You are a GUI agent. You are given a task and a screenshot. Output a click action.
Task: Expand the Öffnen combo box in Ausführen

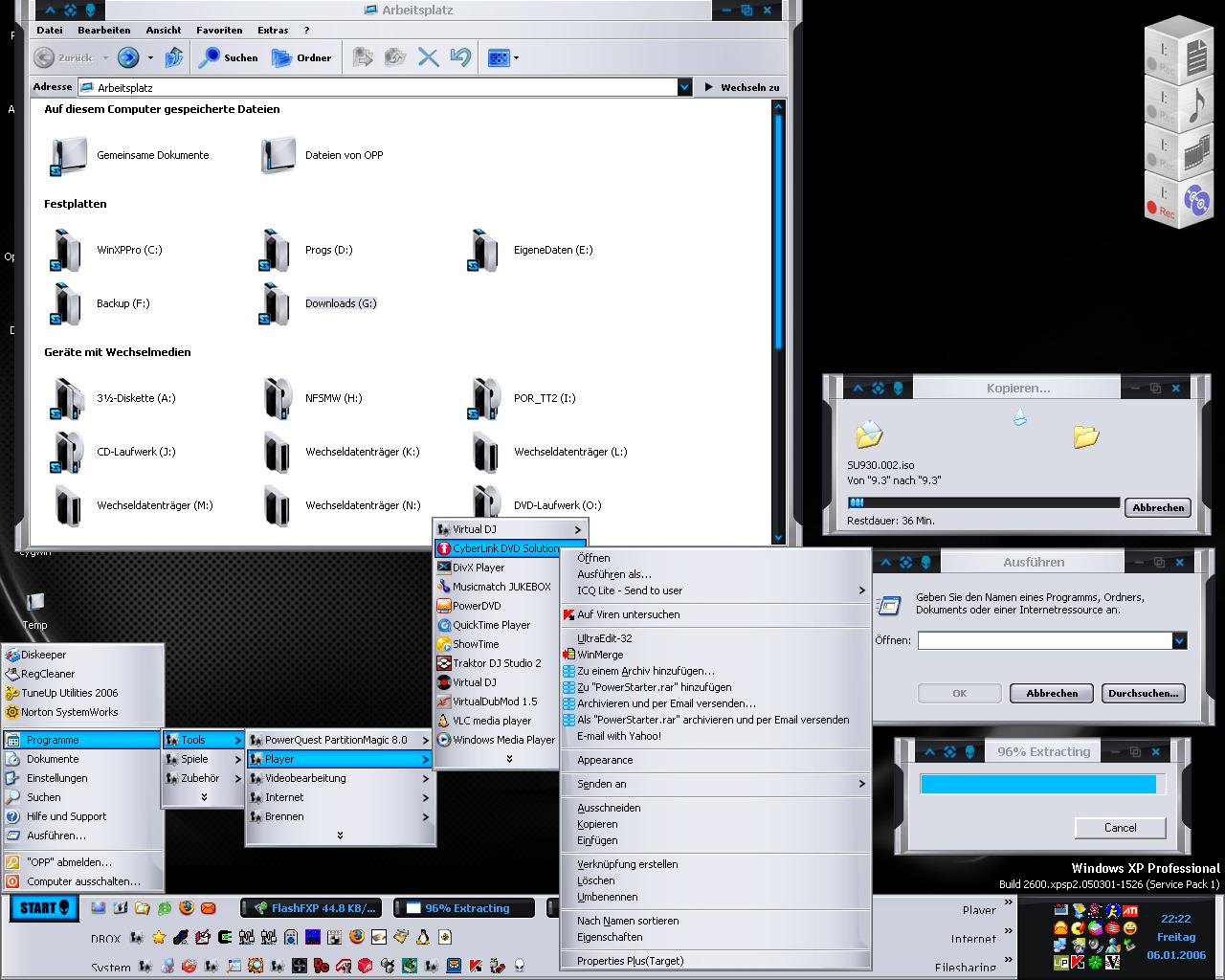1179,641
